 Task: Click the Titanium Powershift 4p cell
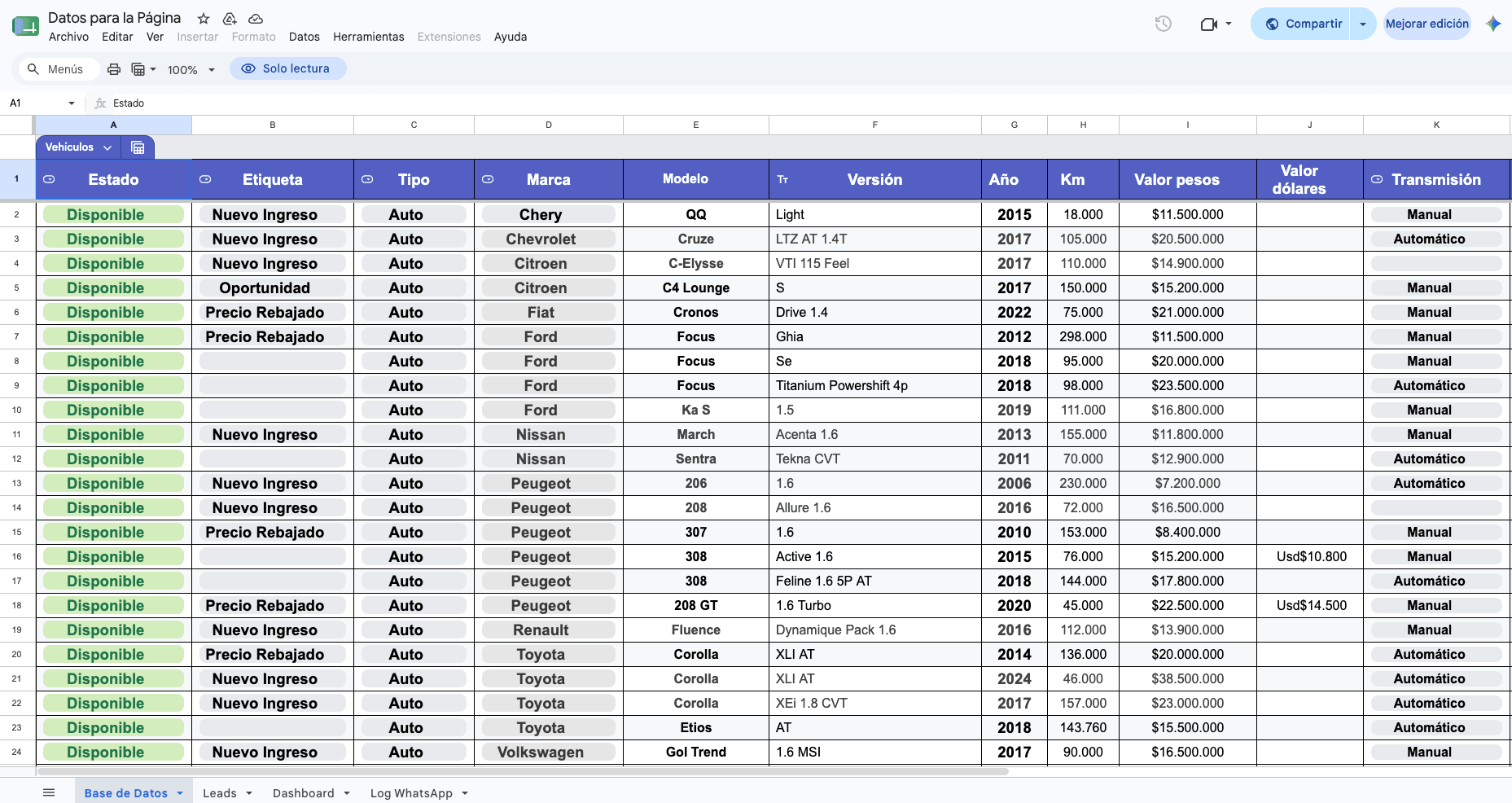tap(875, 385)
